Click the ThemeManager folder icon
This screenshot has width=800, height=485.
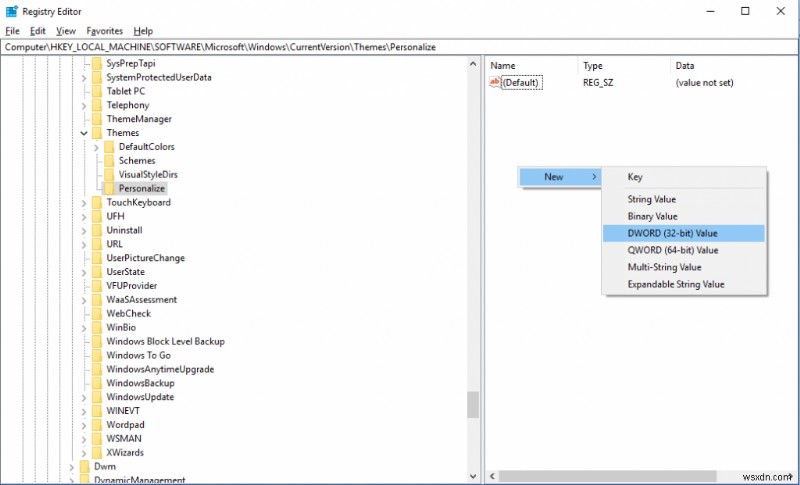pos(97,119)
